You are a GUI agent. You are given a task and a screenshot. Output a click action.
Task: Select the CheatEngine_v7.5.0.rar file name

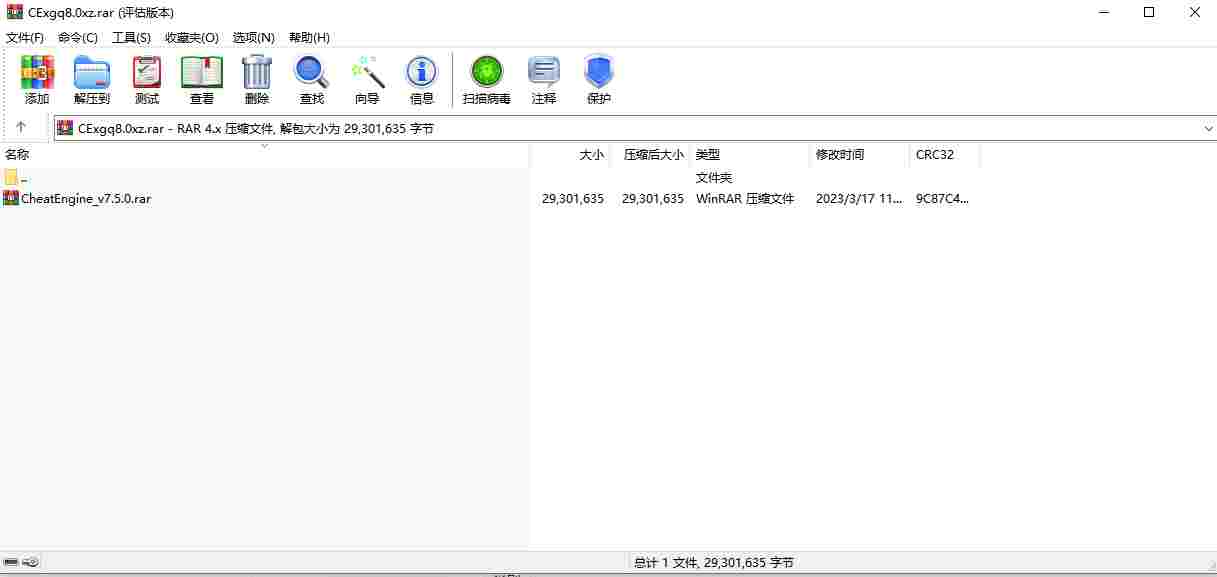click(x=86, y=198)
